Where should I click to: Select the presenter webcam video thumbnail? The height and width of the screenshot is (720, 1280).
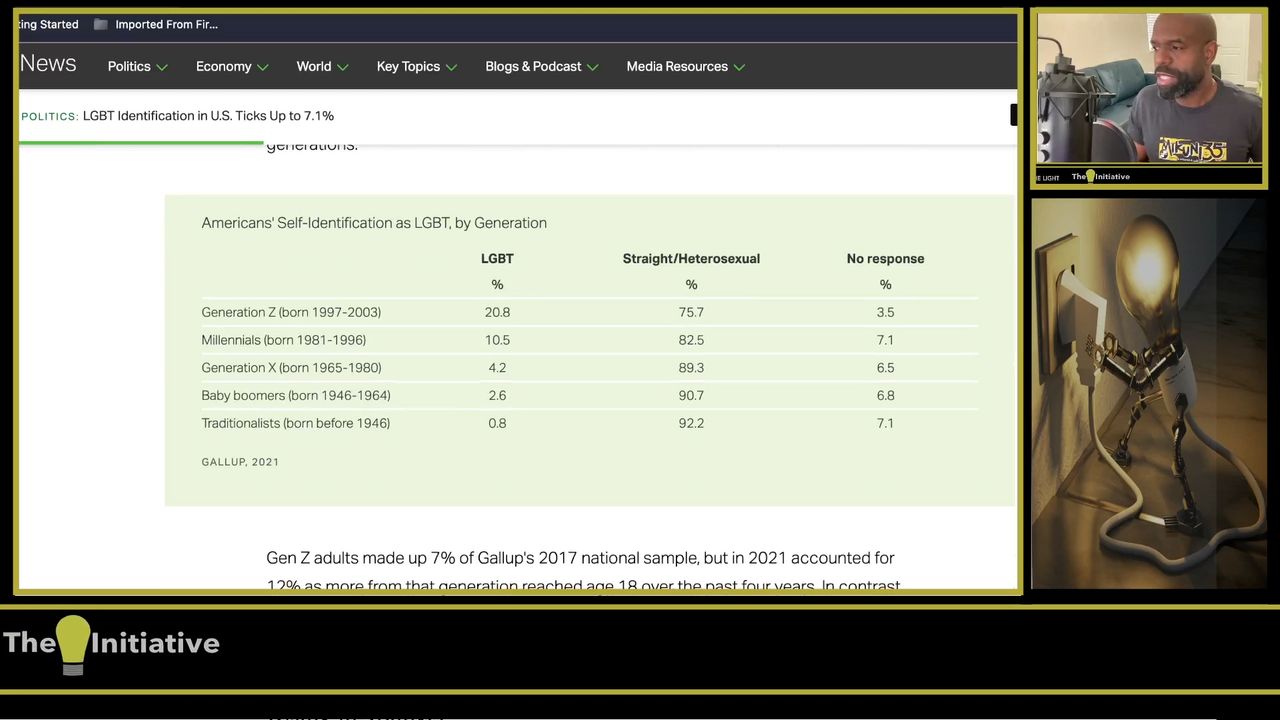[x=1148, y=98]
